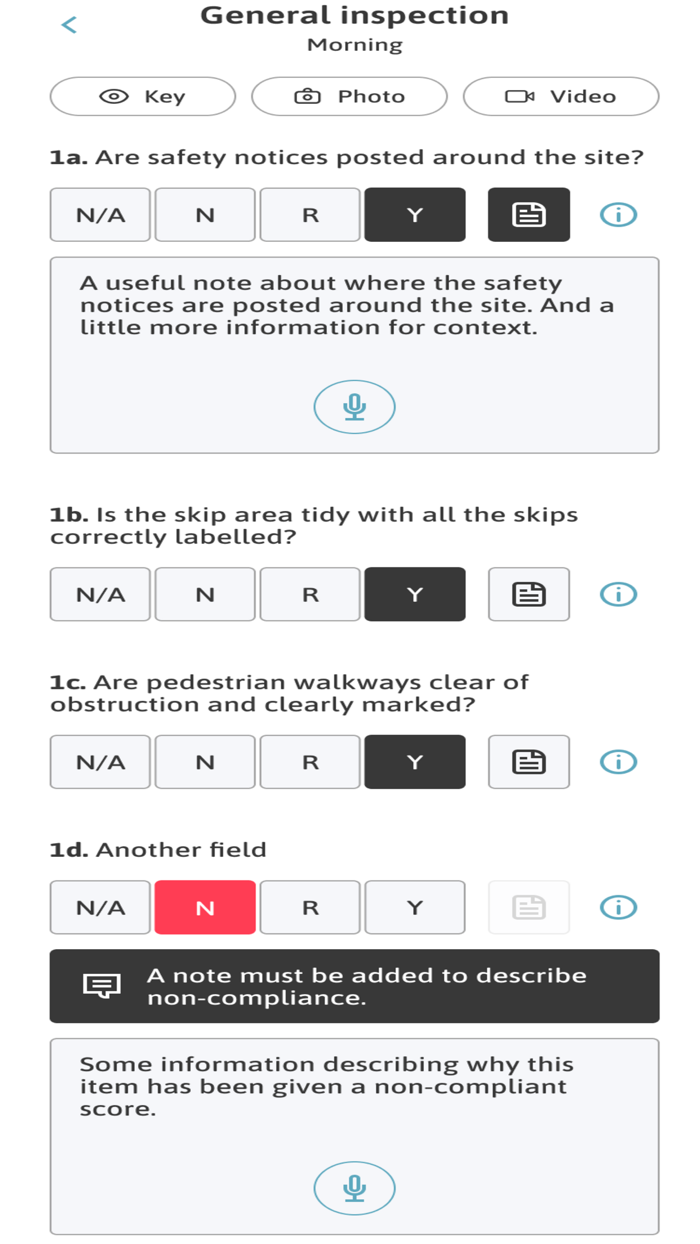
Task: Select R for question 1a
Action: [x=310, y=215]
